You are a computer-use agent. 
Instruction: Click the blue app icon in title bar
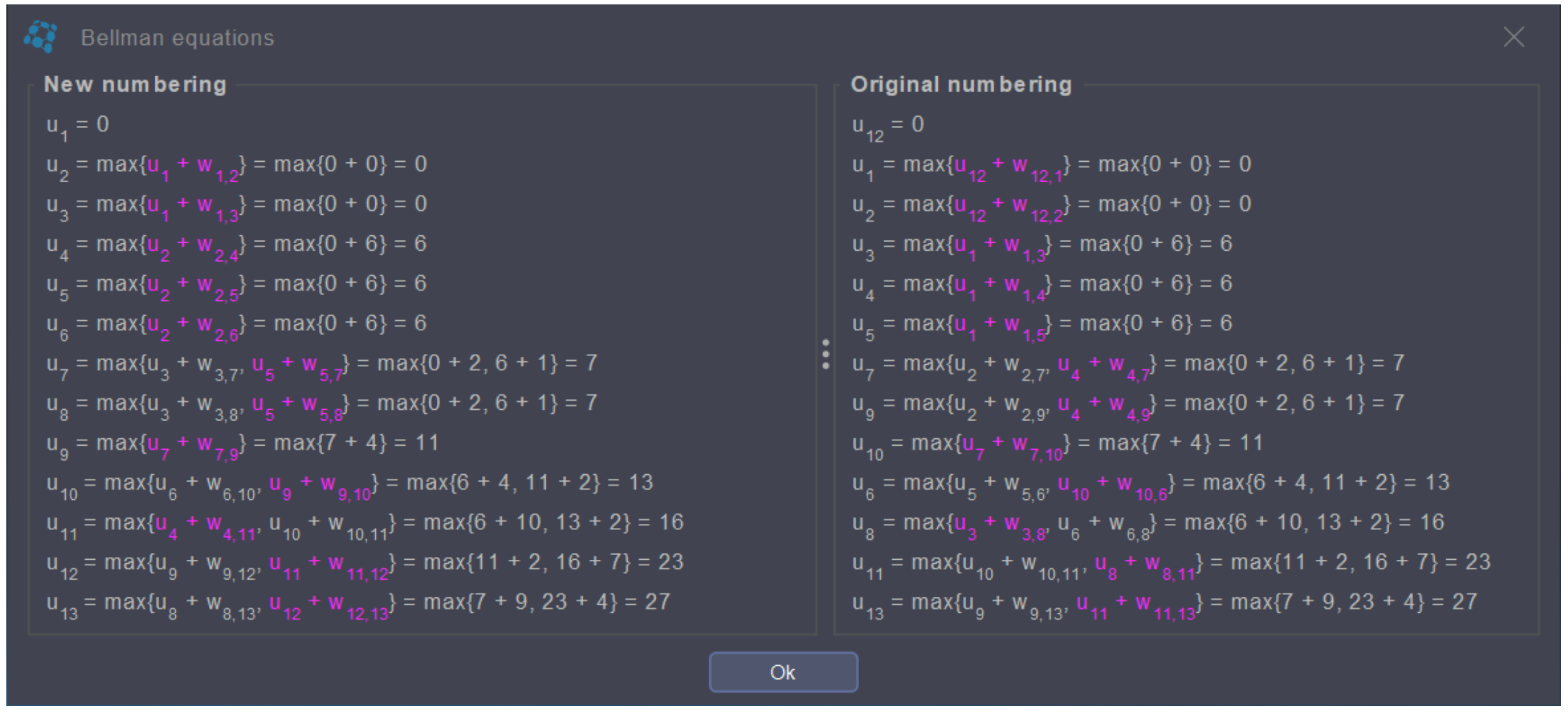(41, 36)
